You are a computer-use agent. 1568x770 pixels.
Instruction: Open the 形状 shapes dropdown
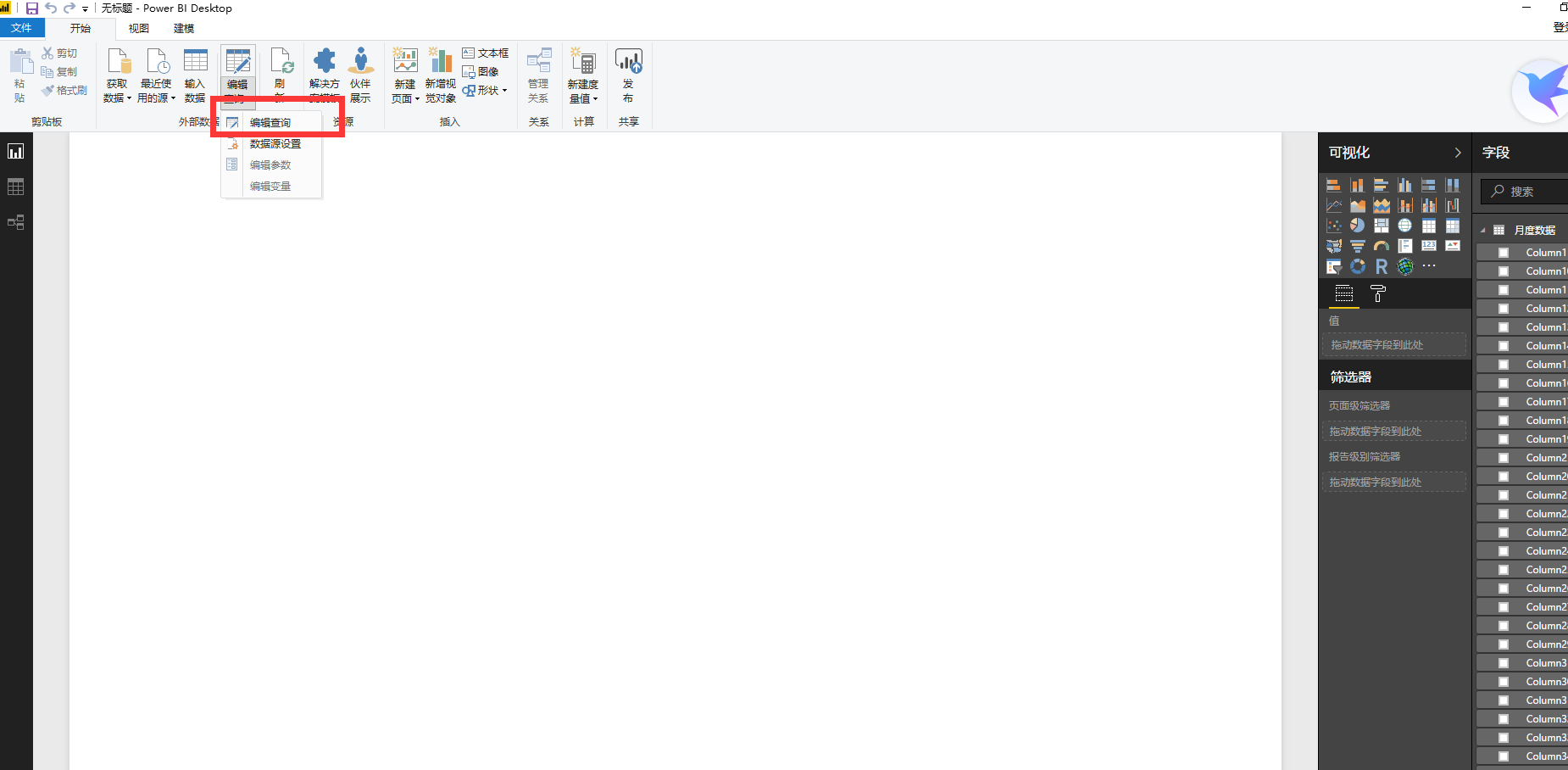[485, 91]
